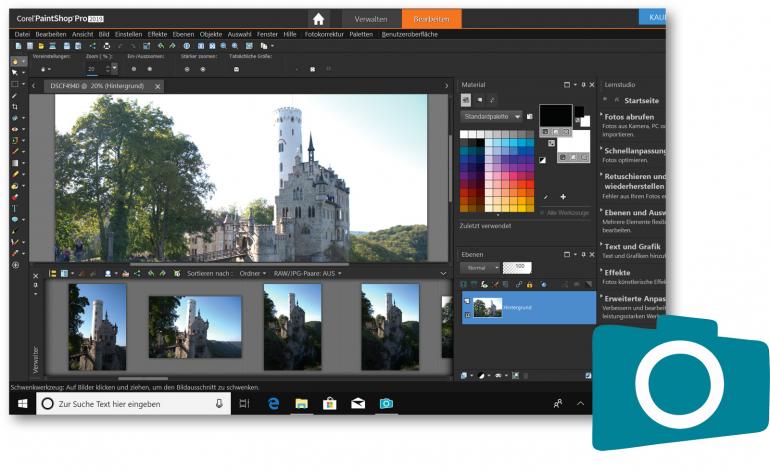The width and height of the screenshot is (770, 472).
Task: Select the Flood Fill gradient tool
Action: (15, 163)
